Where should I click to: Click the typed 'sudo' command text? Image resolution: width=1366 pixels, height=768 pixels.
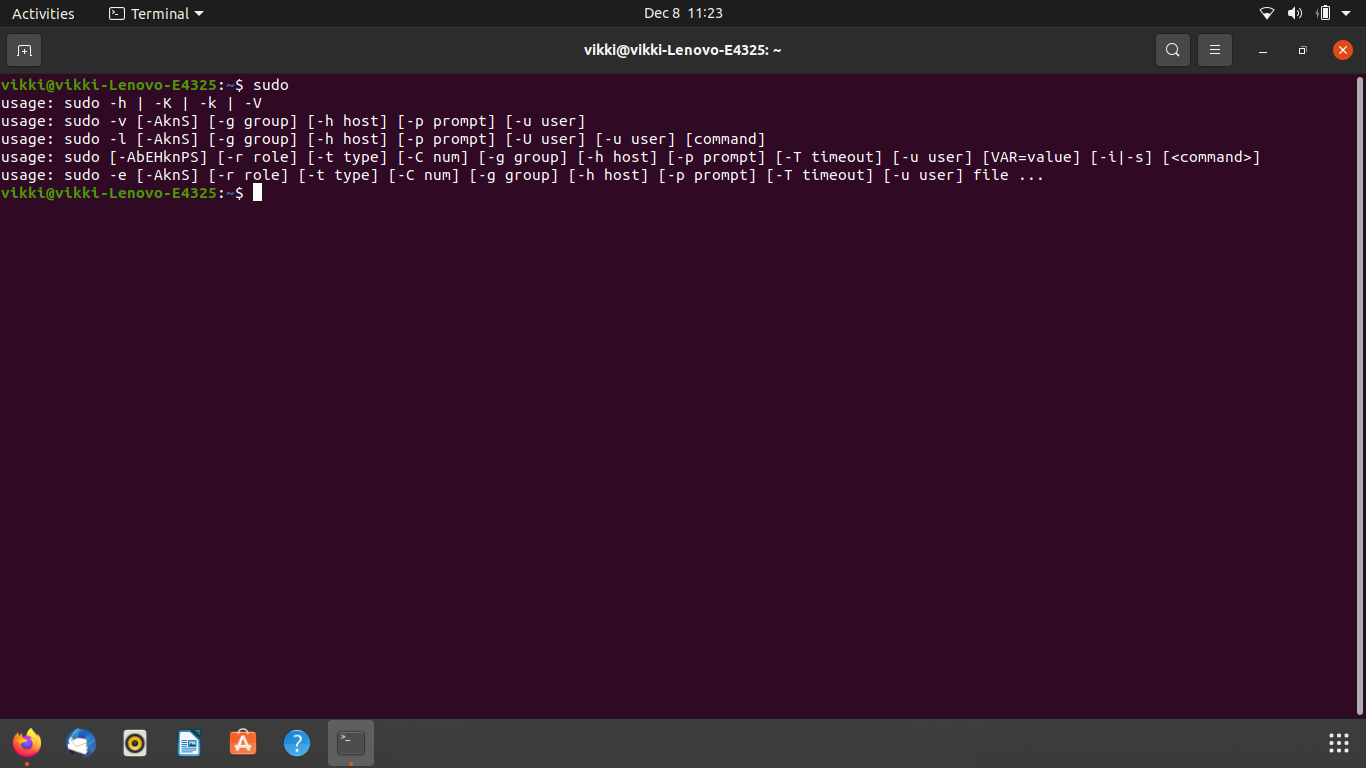270,85
